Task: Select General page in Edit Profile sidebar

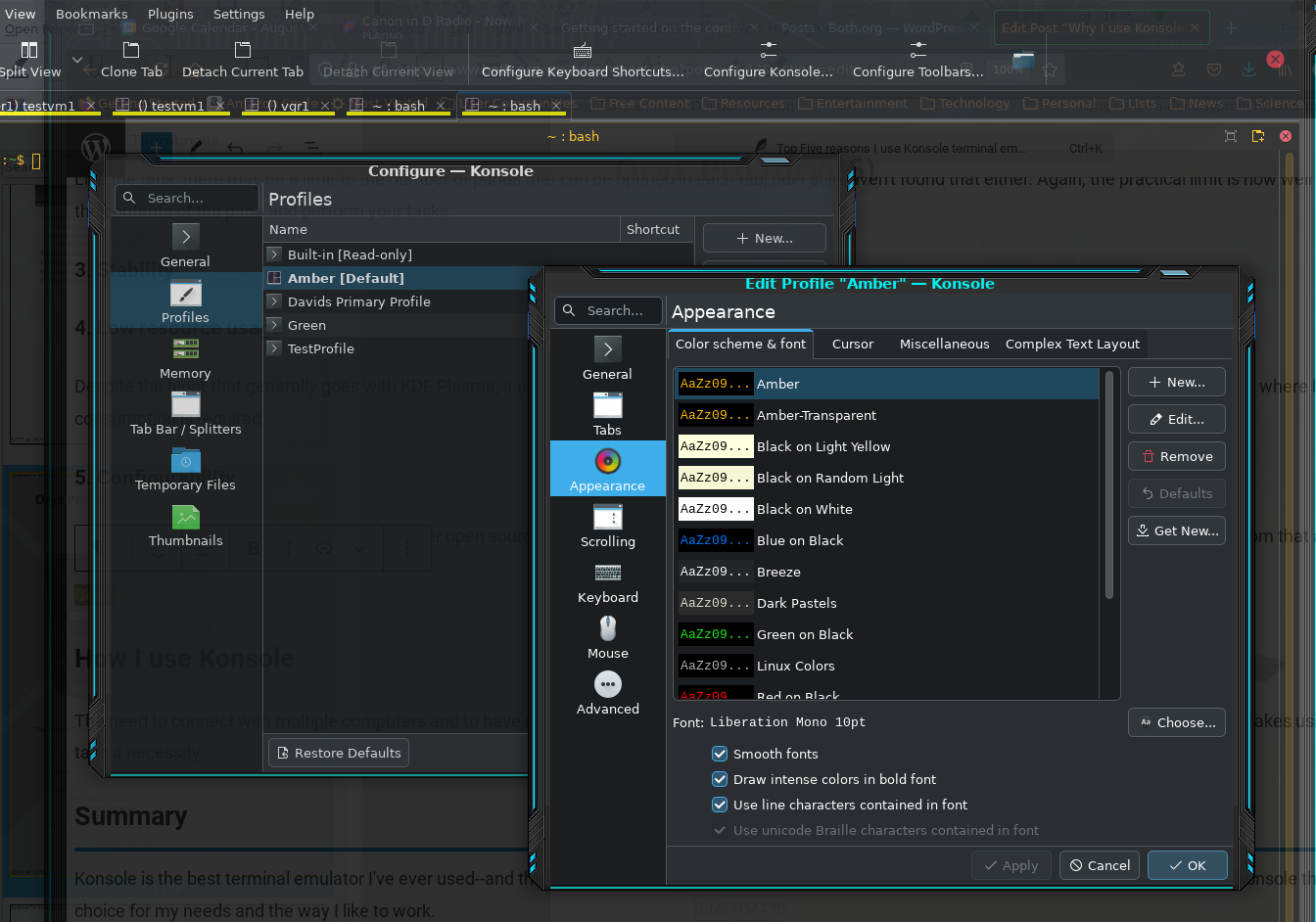Action: [x=607, y=358]
